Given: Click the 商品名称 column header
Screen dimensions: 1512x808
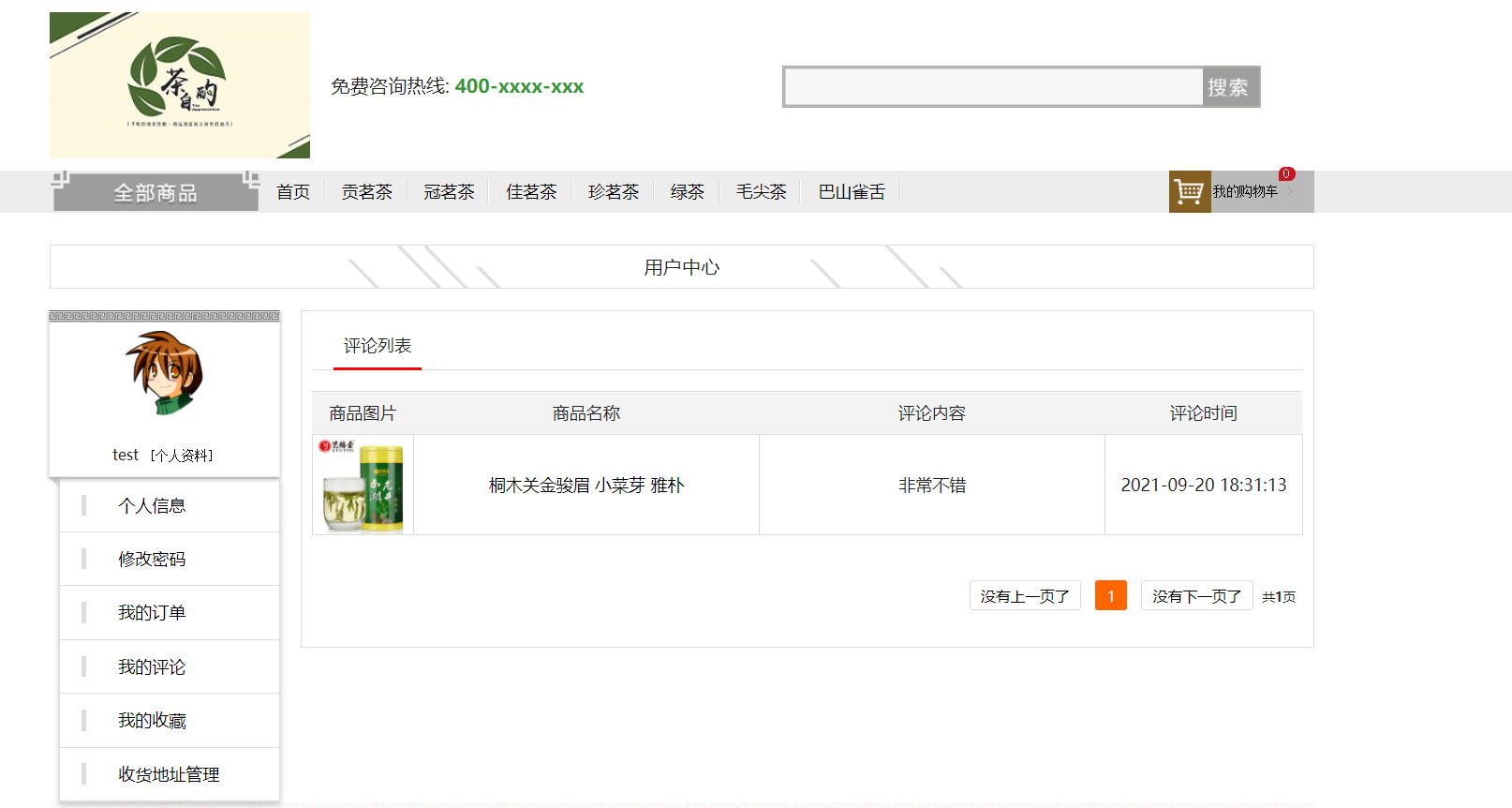Looking at the screenshot, I should [586, 413].
